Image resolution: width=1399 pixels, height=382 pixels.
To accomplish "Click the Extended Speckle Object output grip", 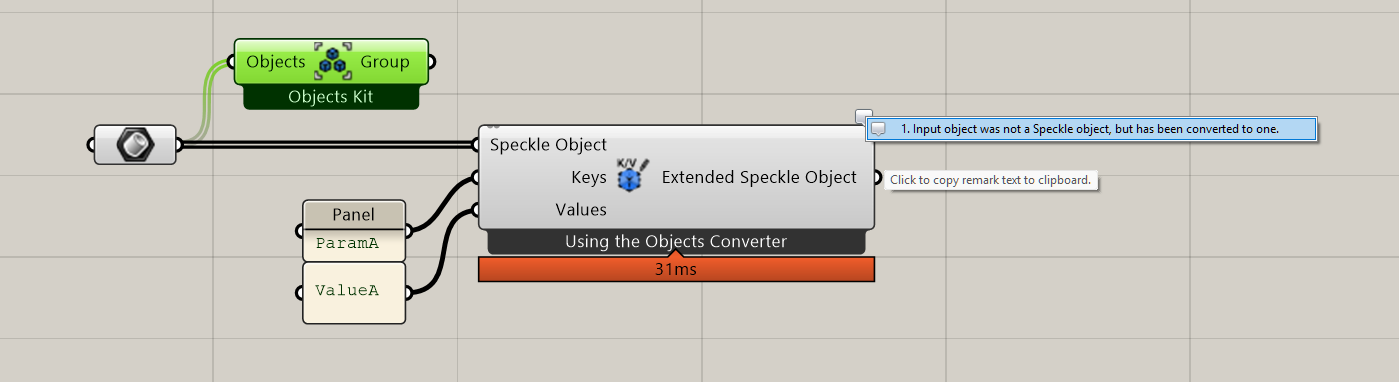I will click(878, 178).
